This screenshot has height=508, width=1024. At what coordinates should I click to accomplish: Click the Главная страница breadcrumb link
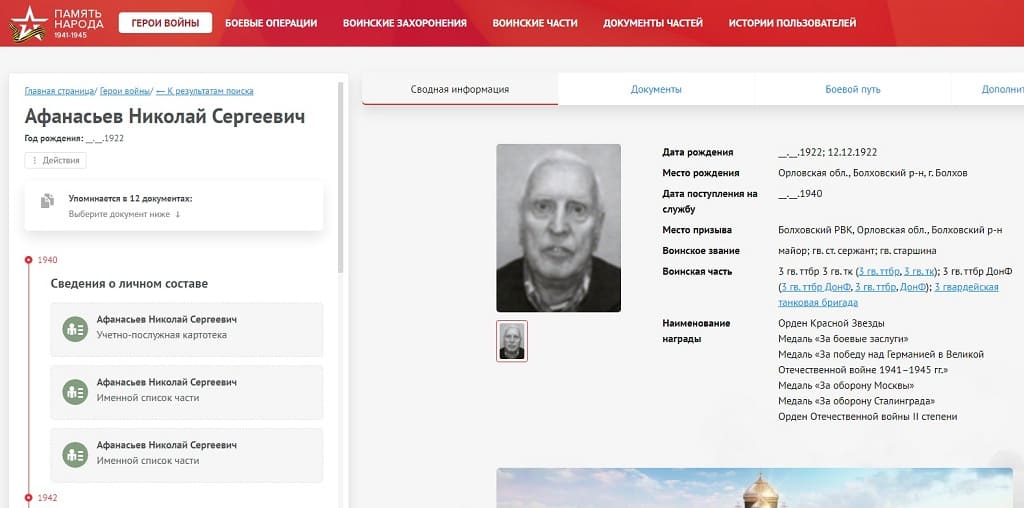point(59,91)
